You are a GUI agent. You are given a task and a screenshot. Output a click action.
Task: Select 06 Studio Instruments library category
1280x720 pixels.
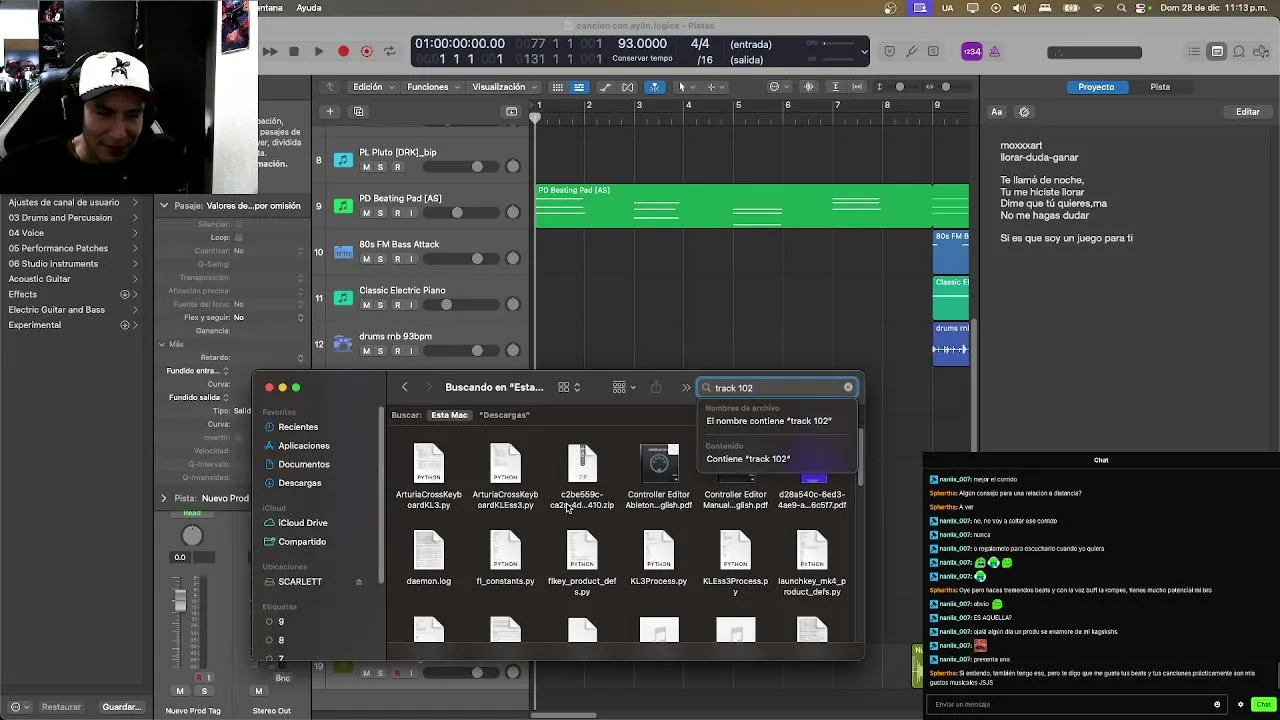pos(71,263)
